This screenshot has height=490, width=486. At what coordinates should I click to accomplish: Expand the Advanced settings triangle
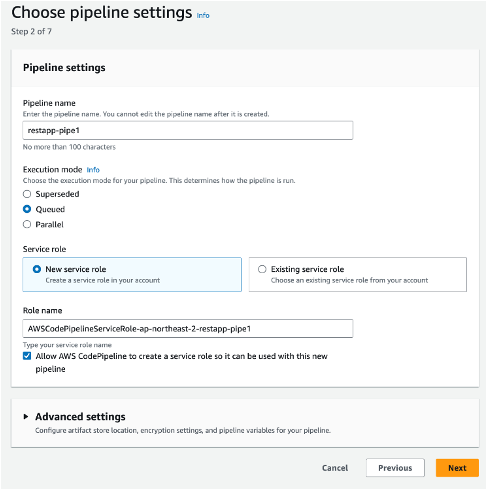(x=26, y=416)
